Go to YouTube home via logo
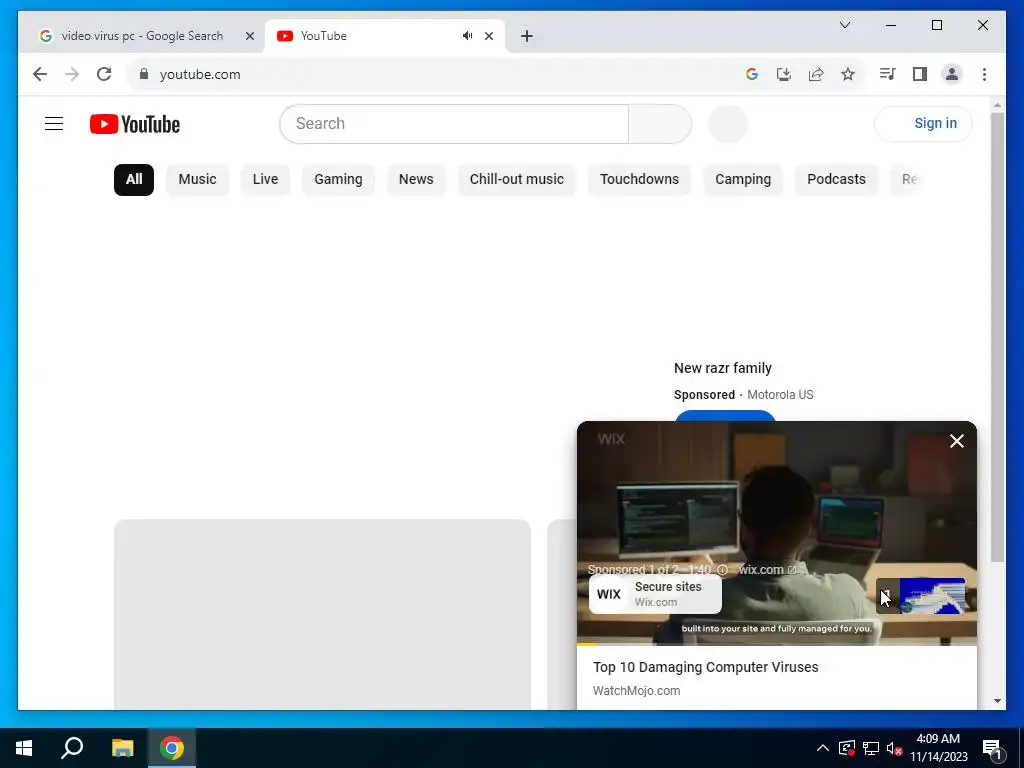 135,124
